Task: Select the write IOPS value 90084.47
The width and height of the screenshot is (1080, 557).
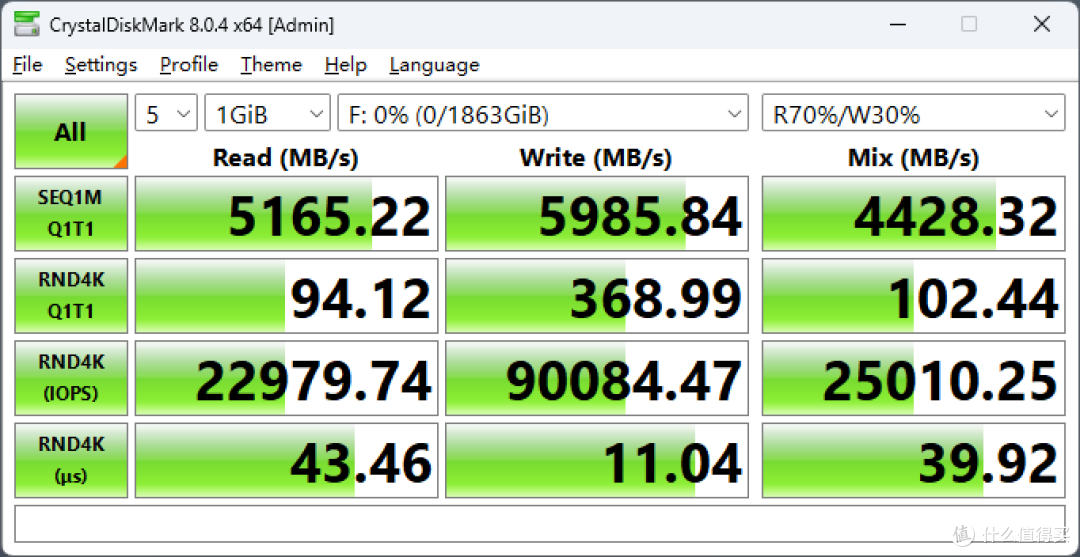Action: (x=596, y=378)
